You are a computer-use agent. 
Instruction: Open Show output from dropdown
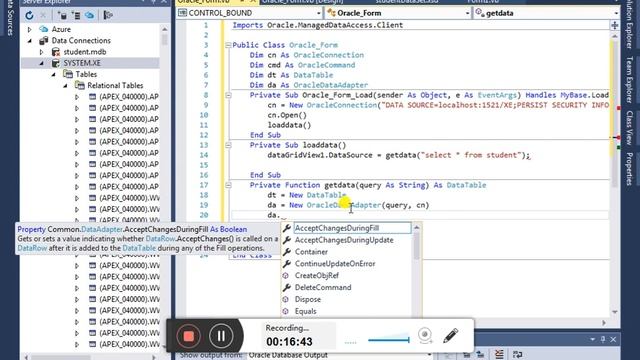[429, 355]
